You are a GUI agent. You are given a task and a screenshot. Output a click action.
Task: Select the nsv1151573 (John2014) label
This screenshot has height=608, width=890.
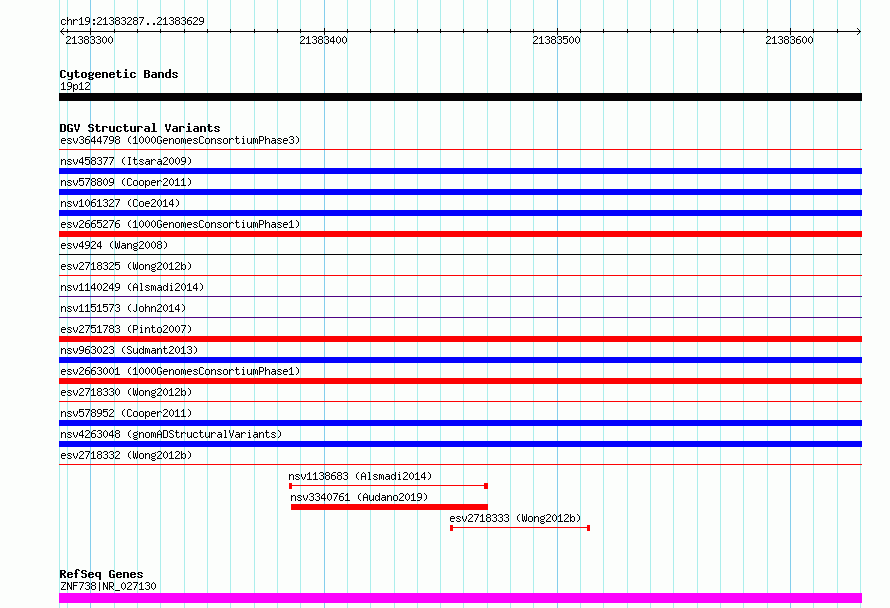(123, 308)
